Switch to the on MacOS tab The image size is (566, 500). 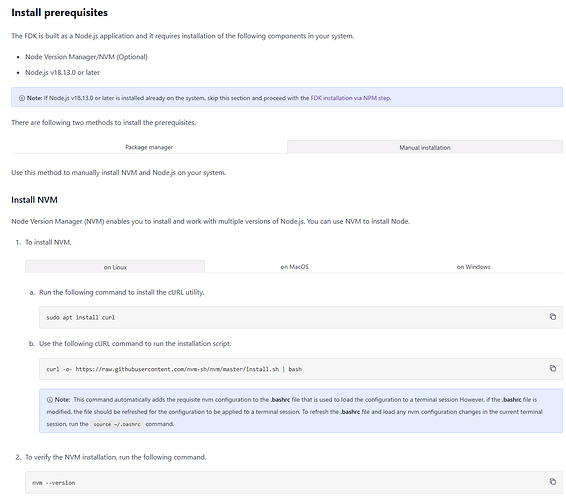295,267
